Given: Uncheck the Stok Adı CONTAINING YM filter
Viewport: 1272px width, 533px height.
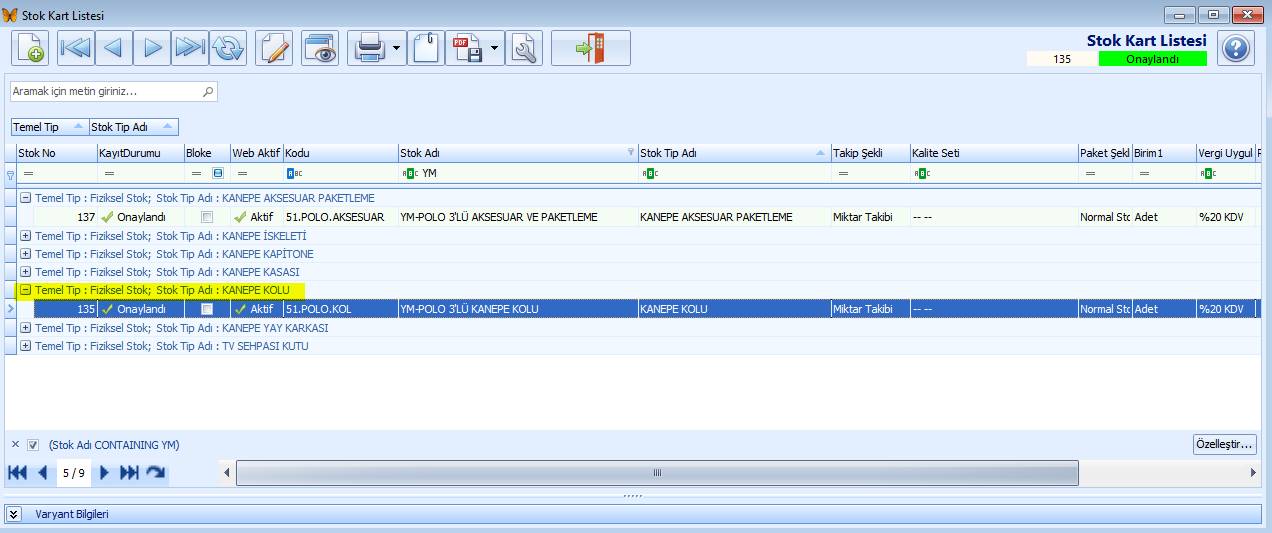Looking at the screenshot, I should (33, 445).
